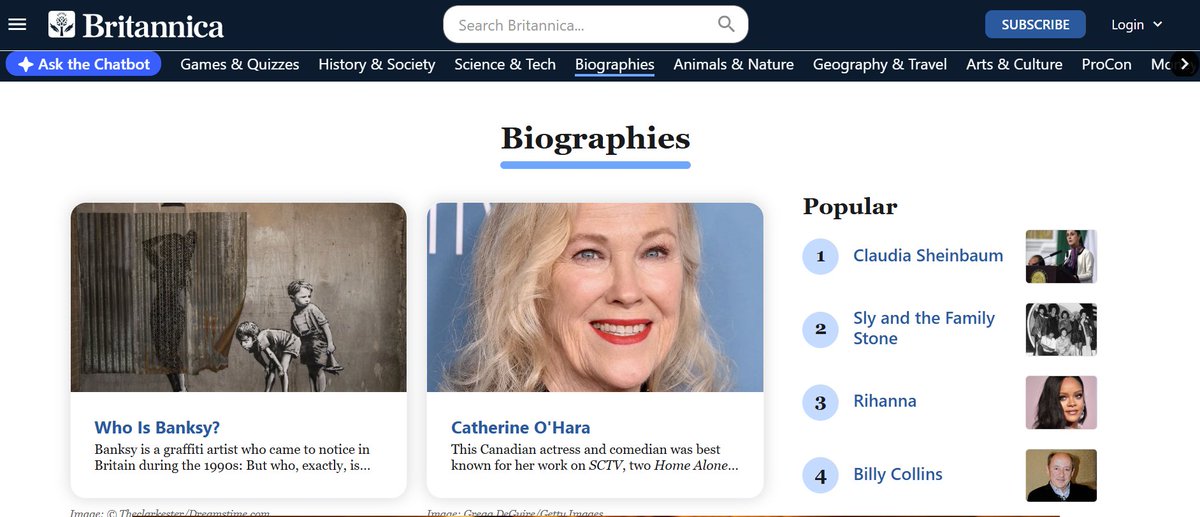
Task: Go to Arts & Culture section
Action: (x=1014, y=64)
